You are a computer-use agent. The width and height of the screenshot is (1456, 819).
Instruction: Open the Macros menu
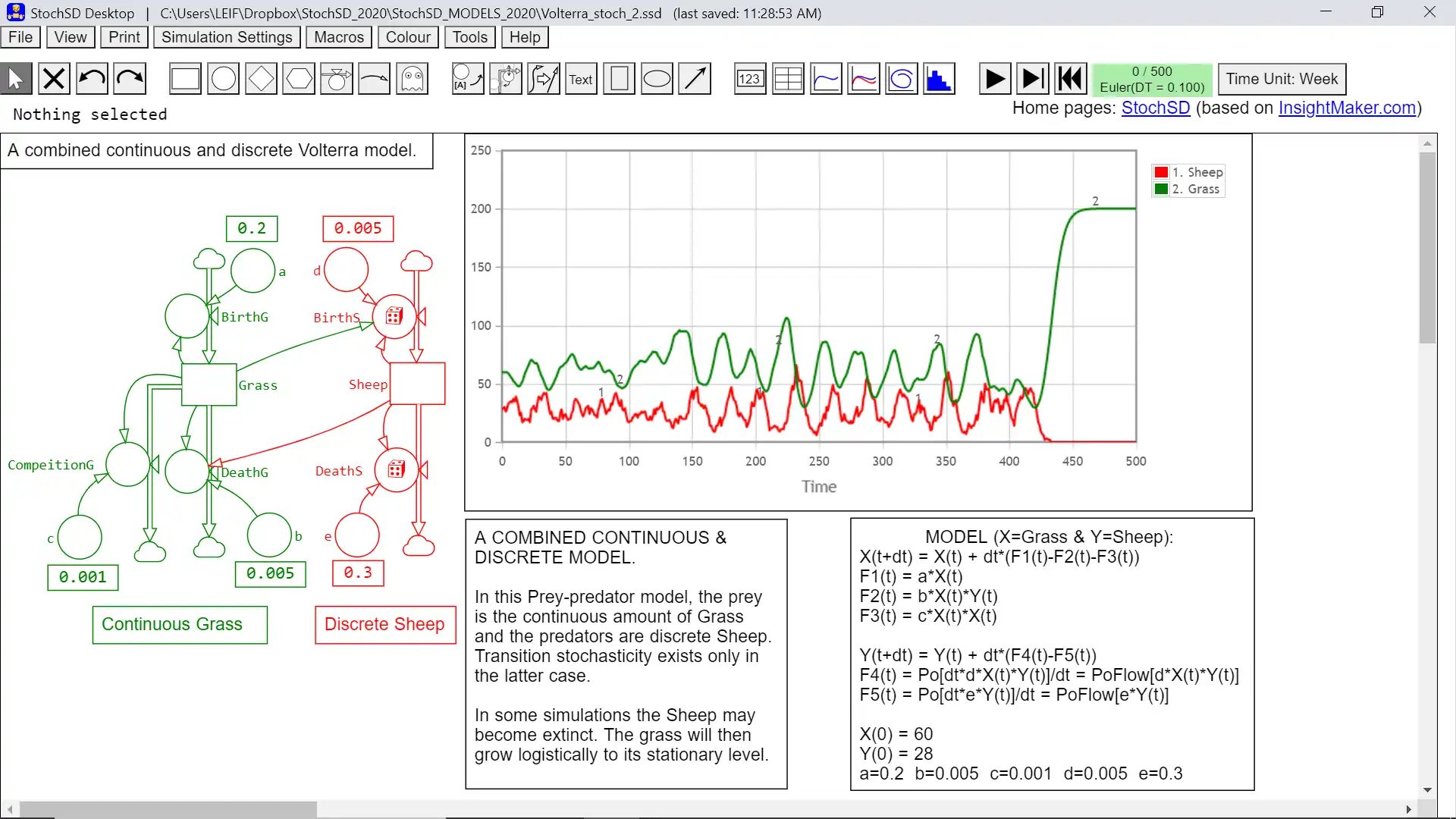(x=339, y=37)
